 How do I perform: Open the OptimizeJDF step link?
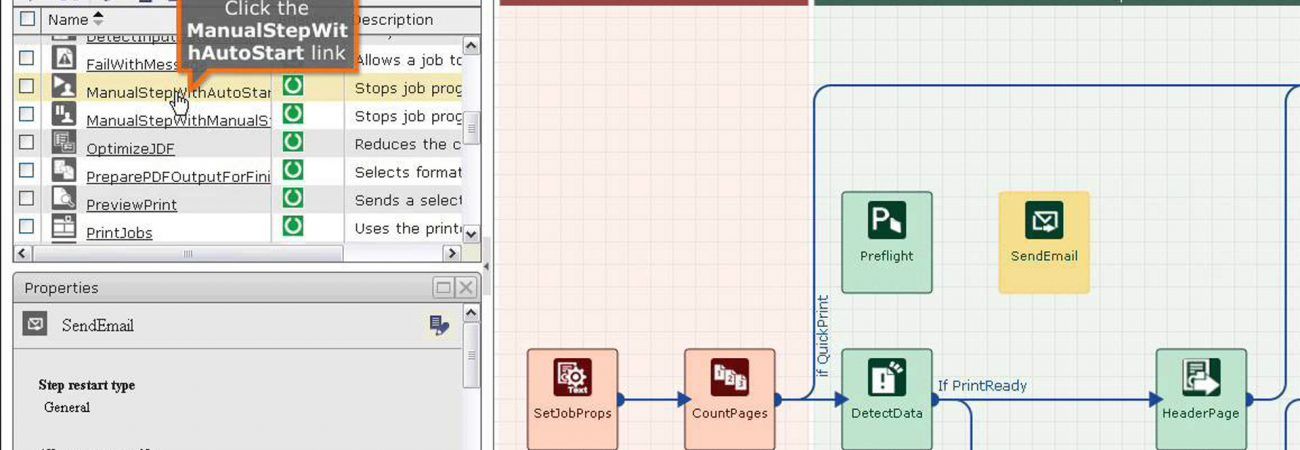(x=130, y=149)
